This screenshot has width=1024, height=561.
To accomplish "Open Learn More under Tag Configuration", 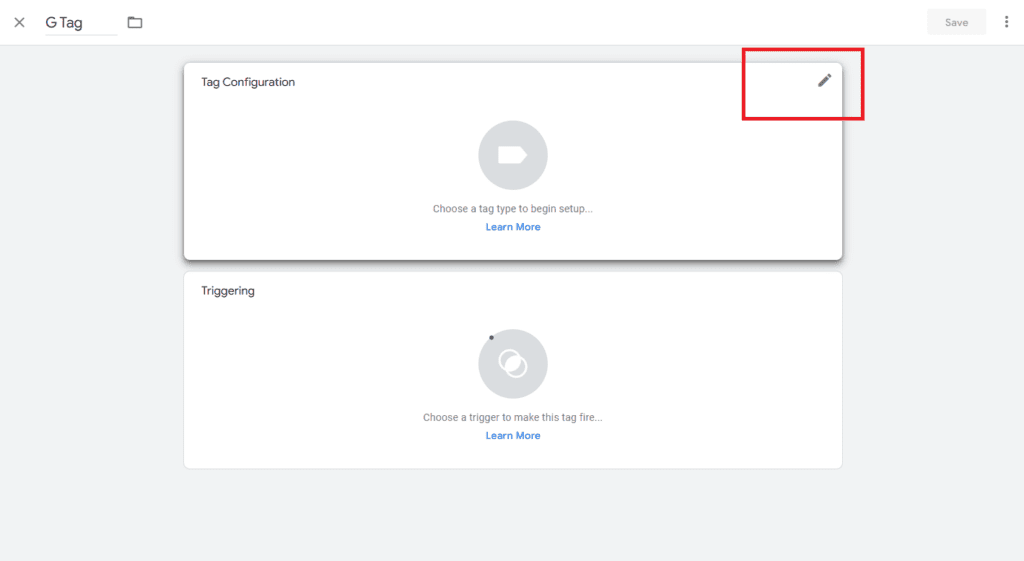I will click(x=512, y=227).
